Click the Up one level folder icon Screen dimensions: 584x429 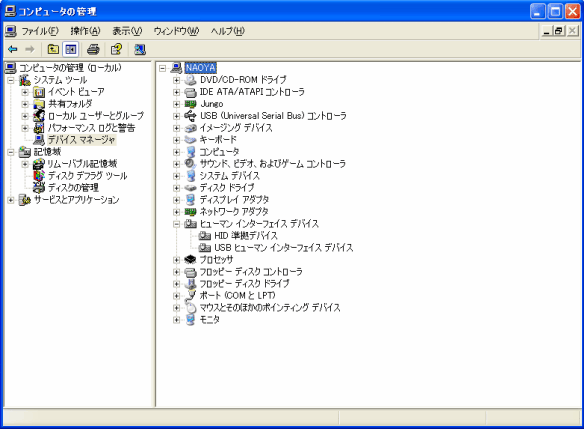pos(53,49)
